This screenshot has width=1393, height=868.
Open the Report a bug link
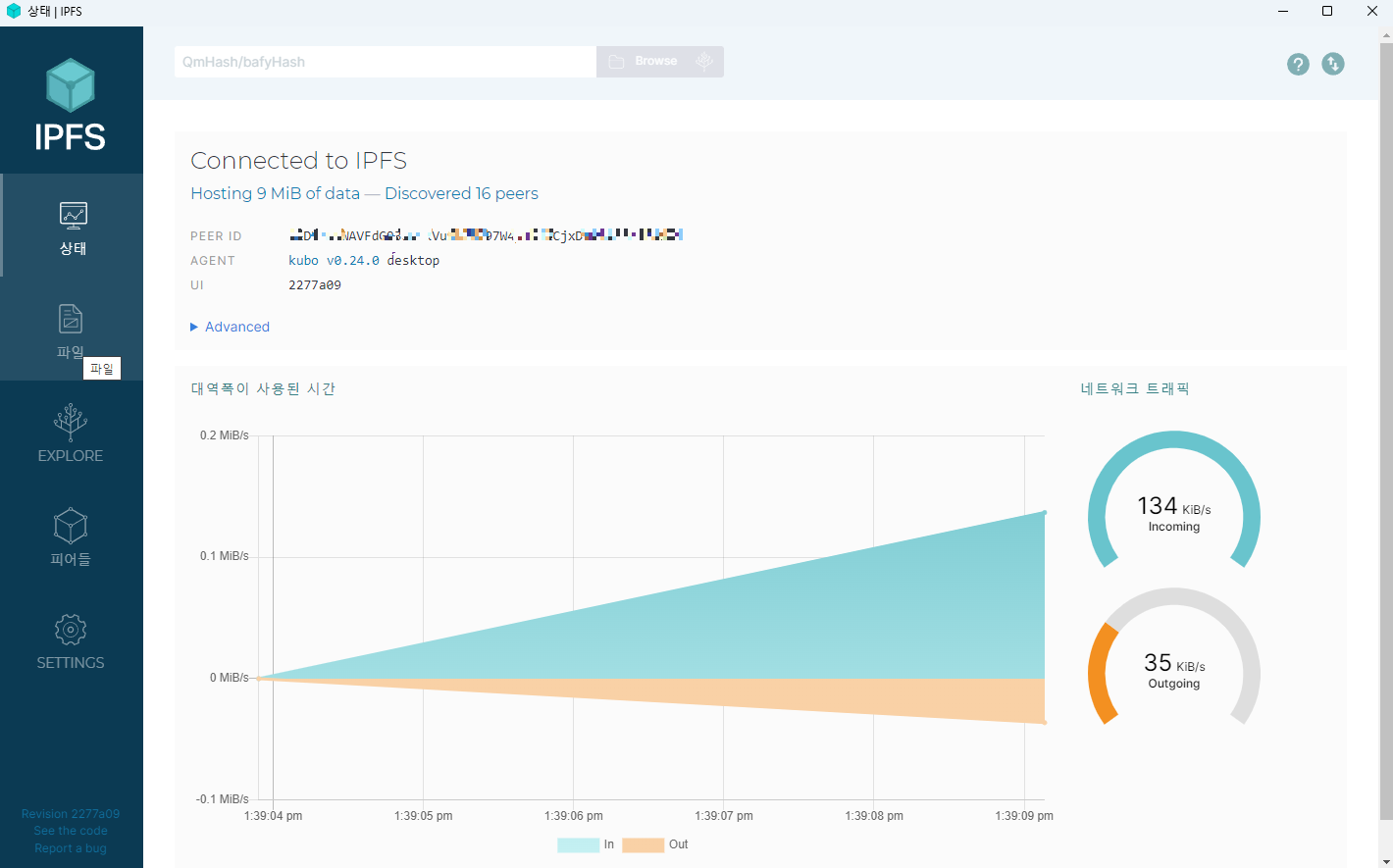71,848
